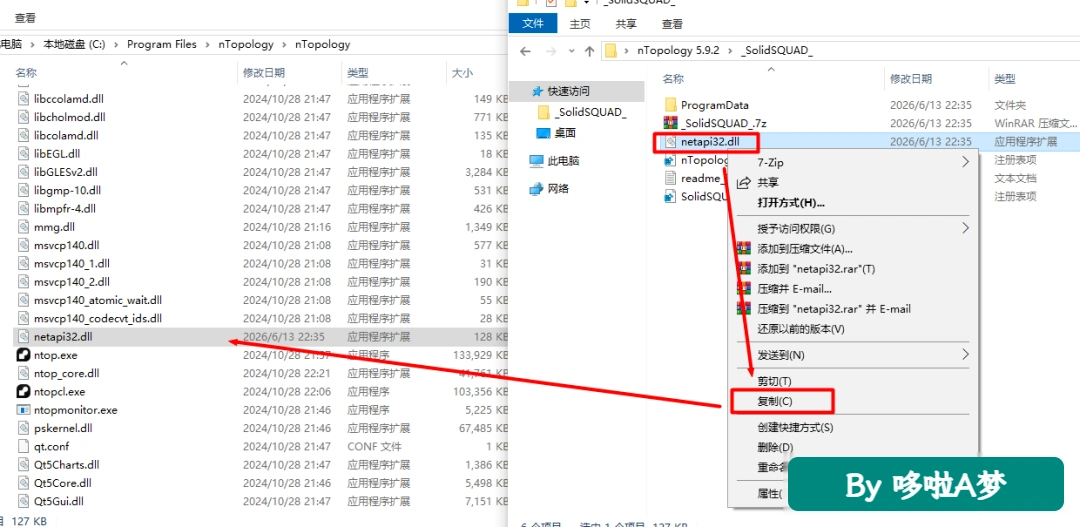This screenshot has height=527, width=1080.
Task: Click the nTopology registry file icon
Action: pos(670,160)
